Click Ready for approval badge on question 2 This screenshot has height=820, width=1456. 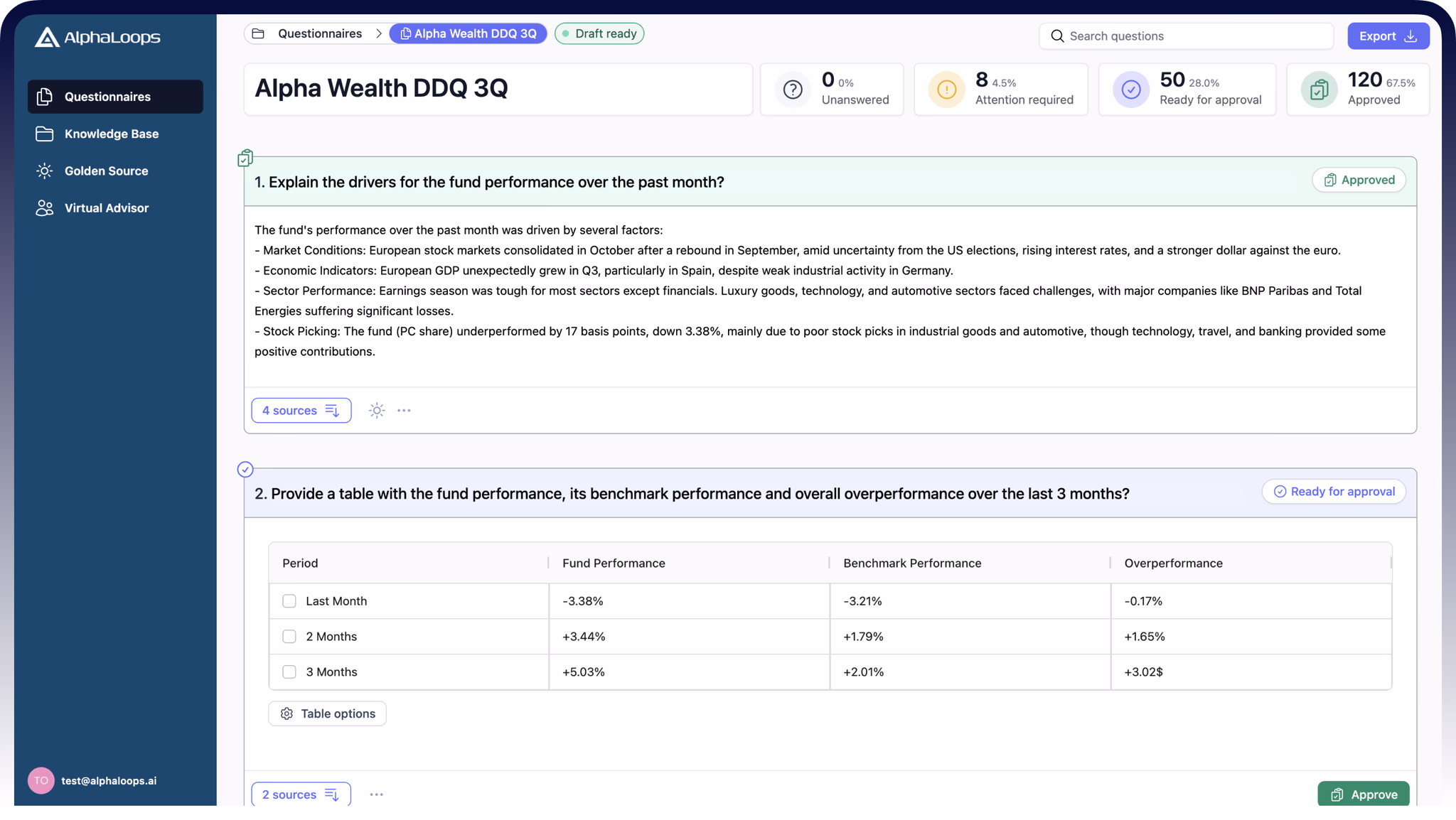pos(1334,492)
